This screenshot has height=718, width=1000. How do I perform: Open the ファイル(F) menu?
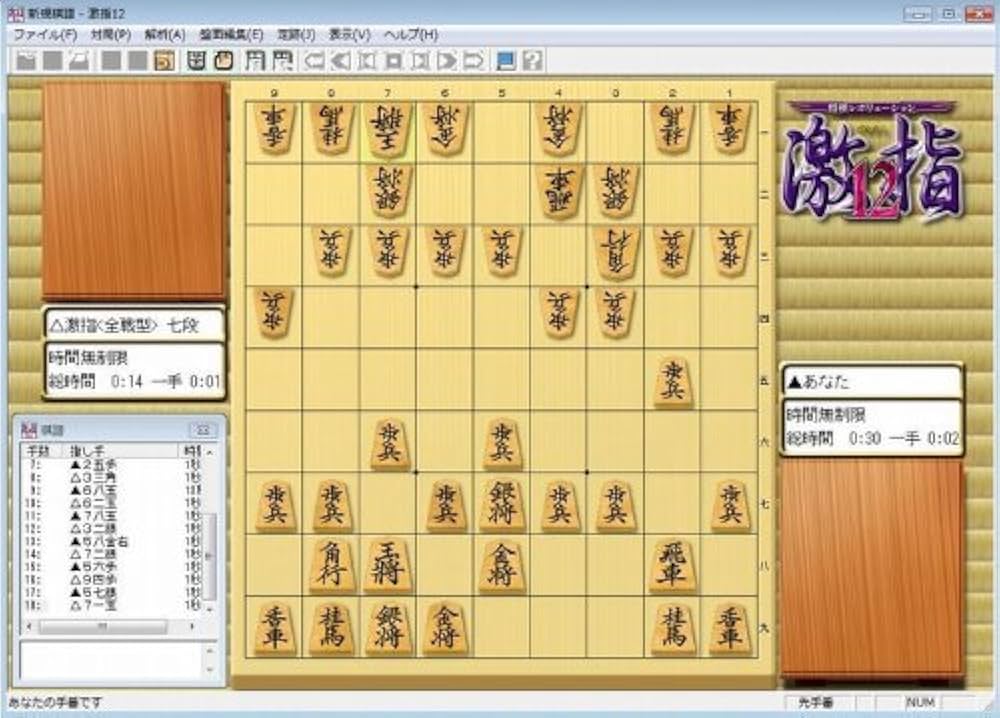click(45, 34)
